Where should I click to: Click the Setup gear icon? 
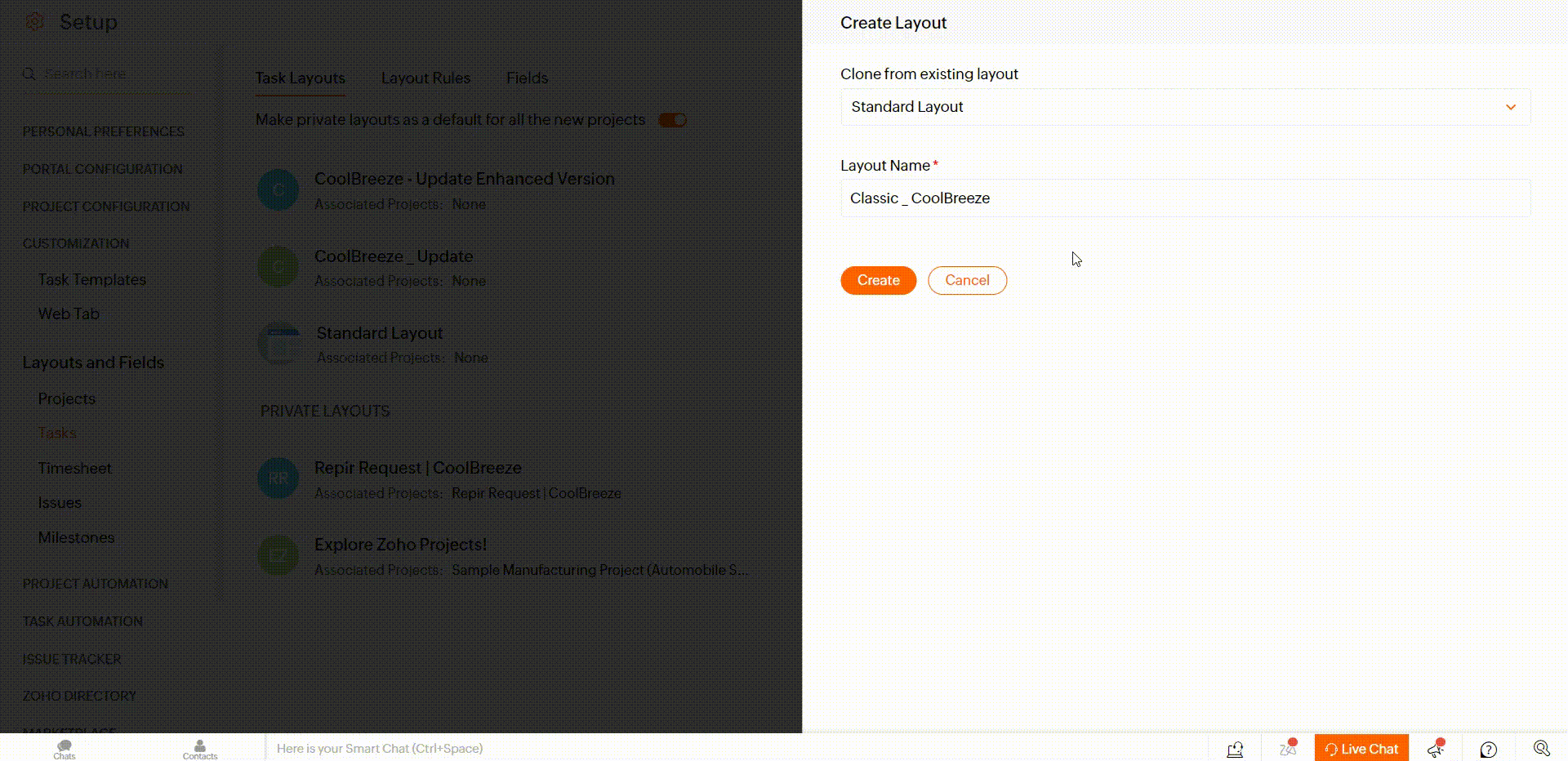tap(35, 22)
